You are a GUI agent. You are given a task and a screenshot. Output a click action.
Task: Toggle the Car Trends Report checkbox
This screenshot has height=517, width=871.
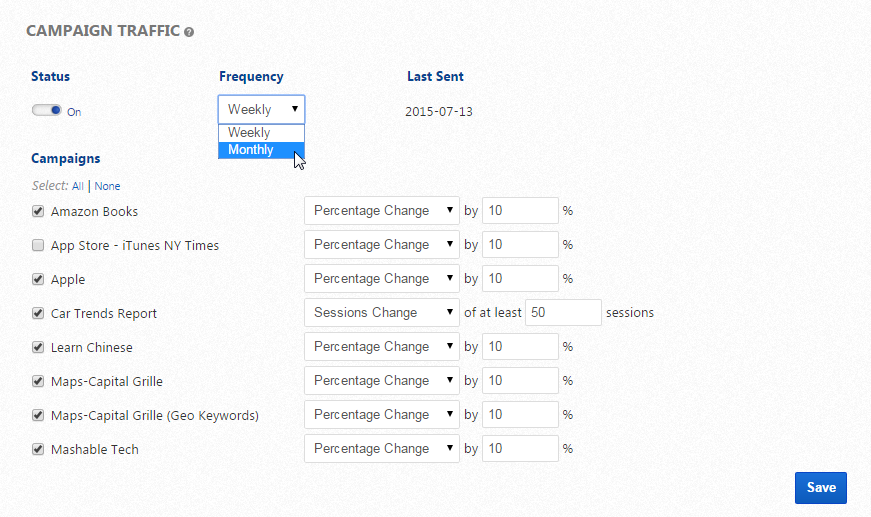38,313
